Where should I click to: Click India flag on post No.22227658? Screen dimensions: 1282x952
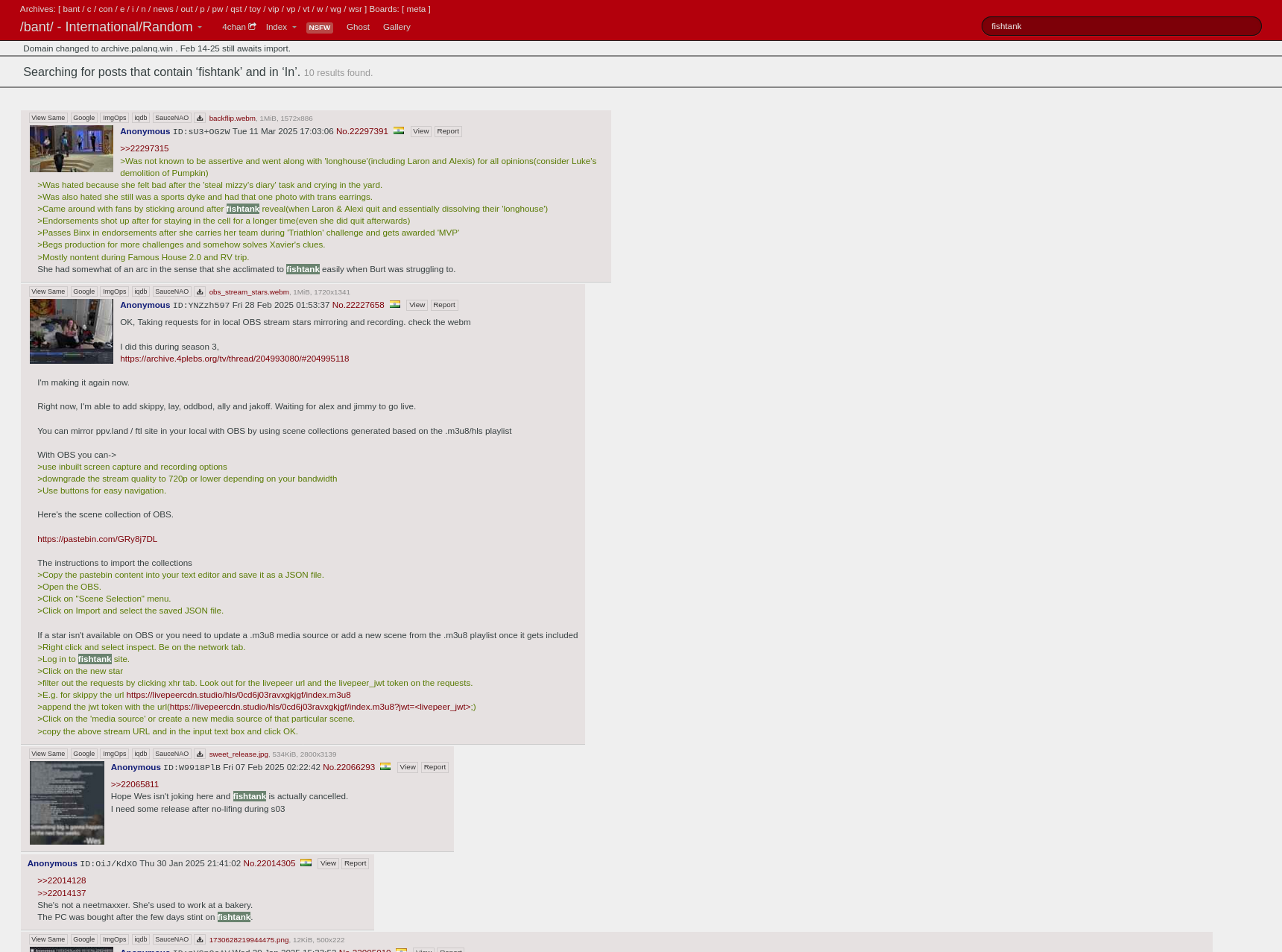pyautogui.click(x=395, y=304)
